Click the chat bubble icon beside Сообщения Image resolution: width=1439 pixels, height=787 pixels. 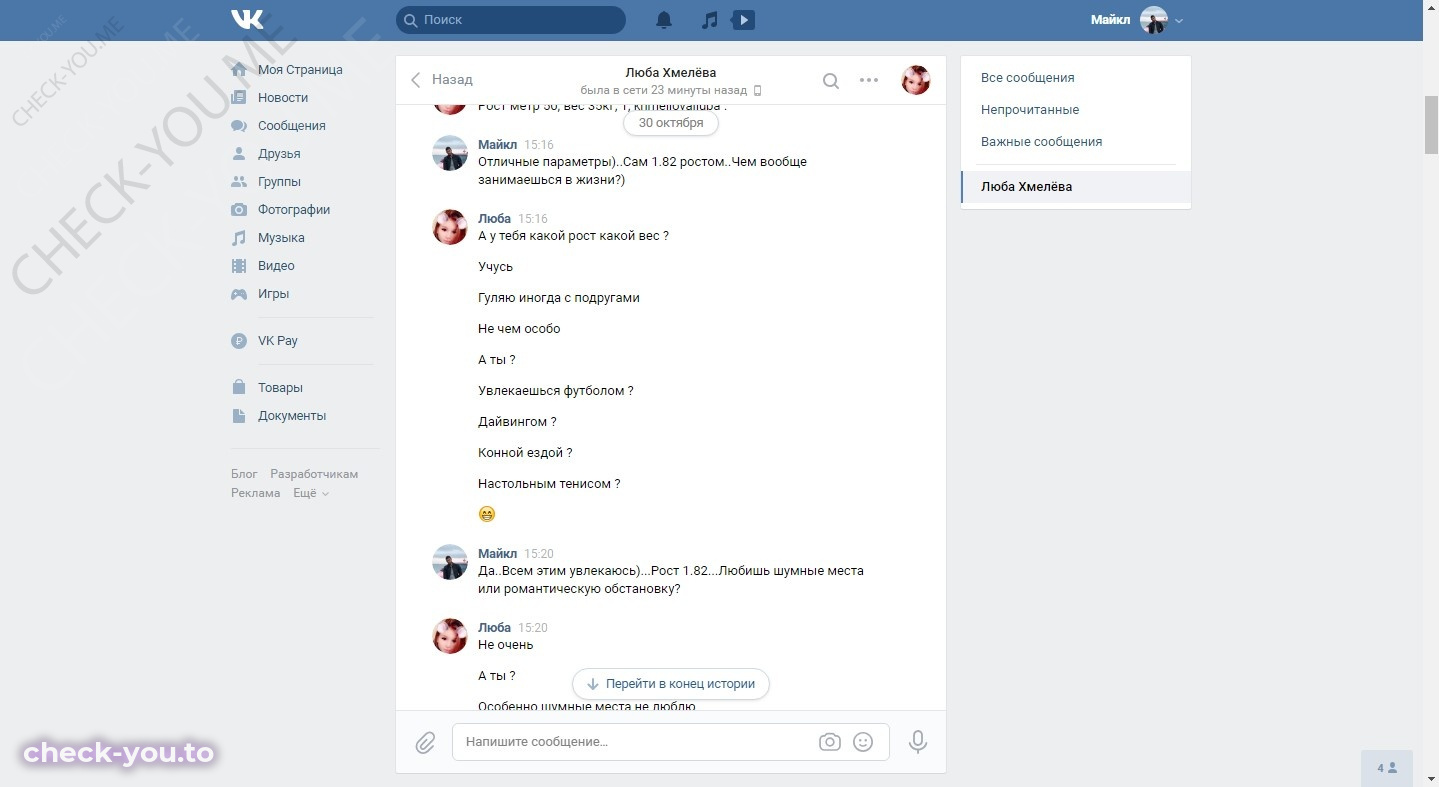(239, 126)
